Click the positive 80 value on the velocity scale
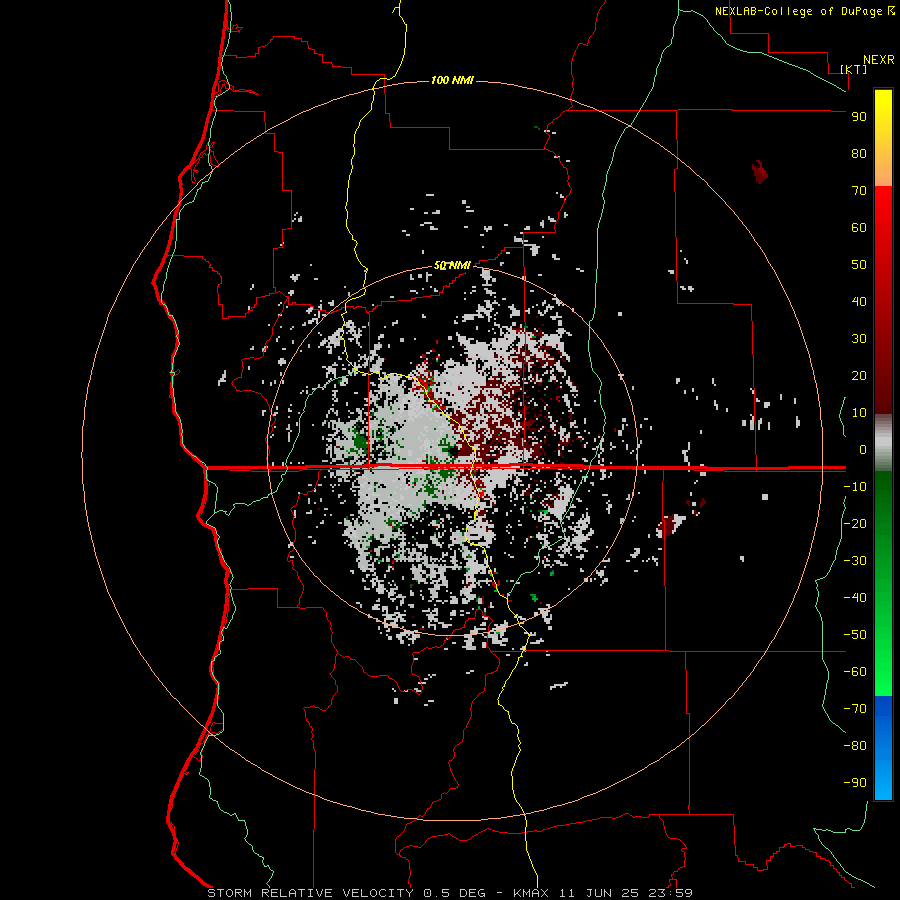Image resolution: width=900 pixels, height=900 pixels. [x=859, y=154]
